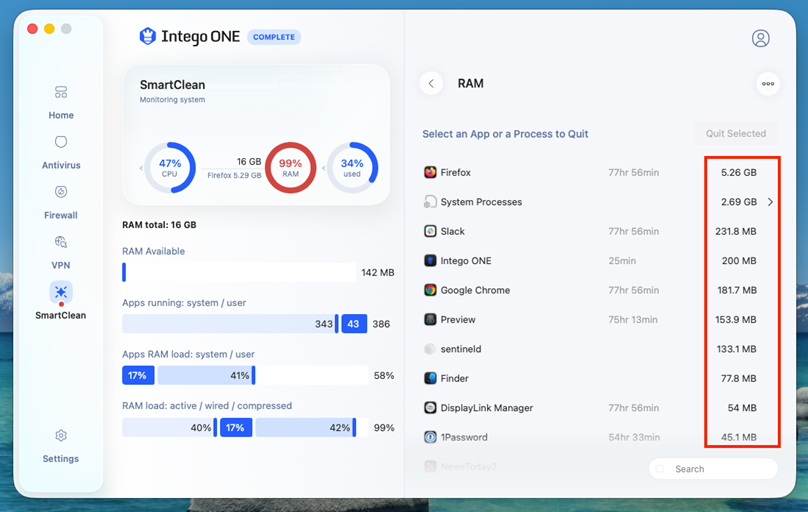
Task: Click the Intego ONE crown logo
Action: [x=147, y=37]
